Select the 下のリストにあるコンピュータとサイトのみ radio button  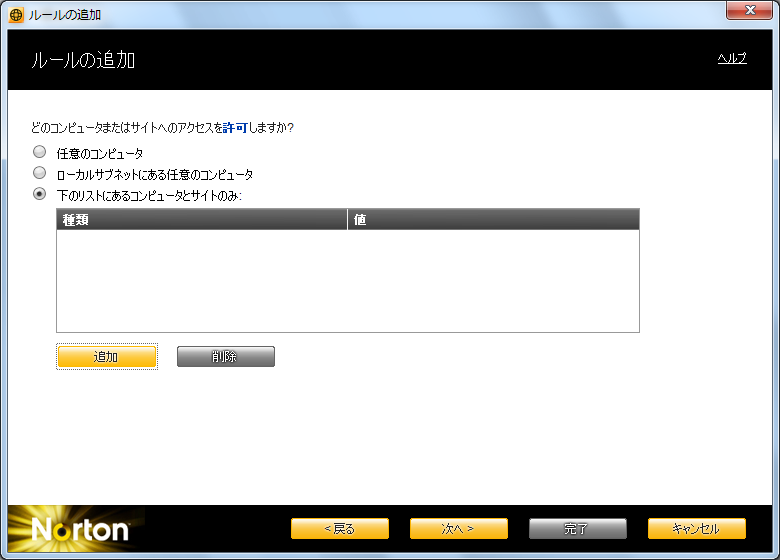pos(40,194)
